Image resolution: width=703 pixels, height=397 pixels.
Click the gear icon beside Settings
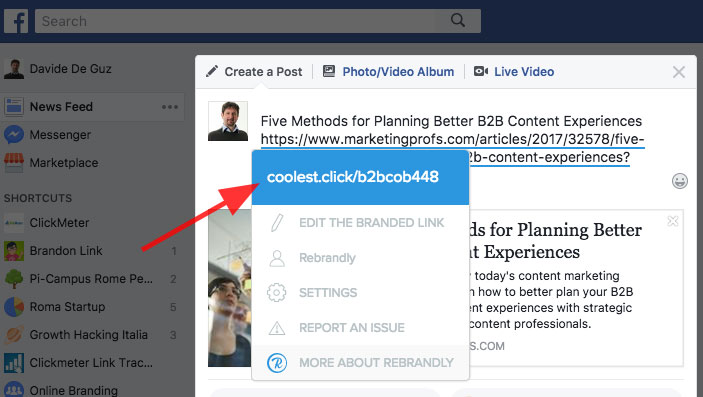(x=277, y=292)
